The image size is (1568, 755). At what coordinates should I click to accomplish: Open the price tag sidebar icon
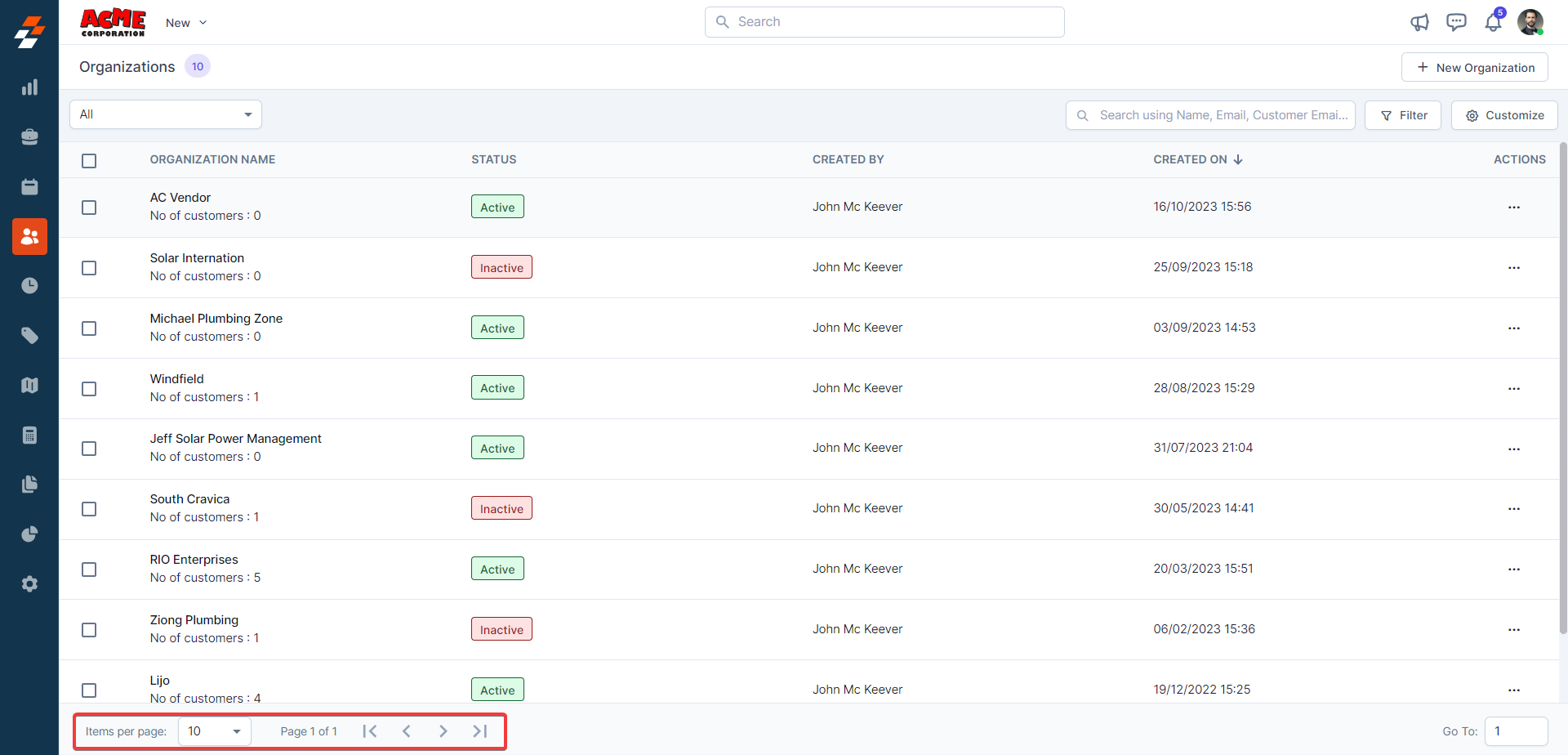coord(29,336)
